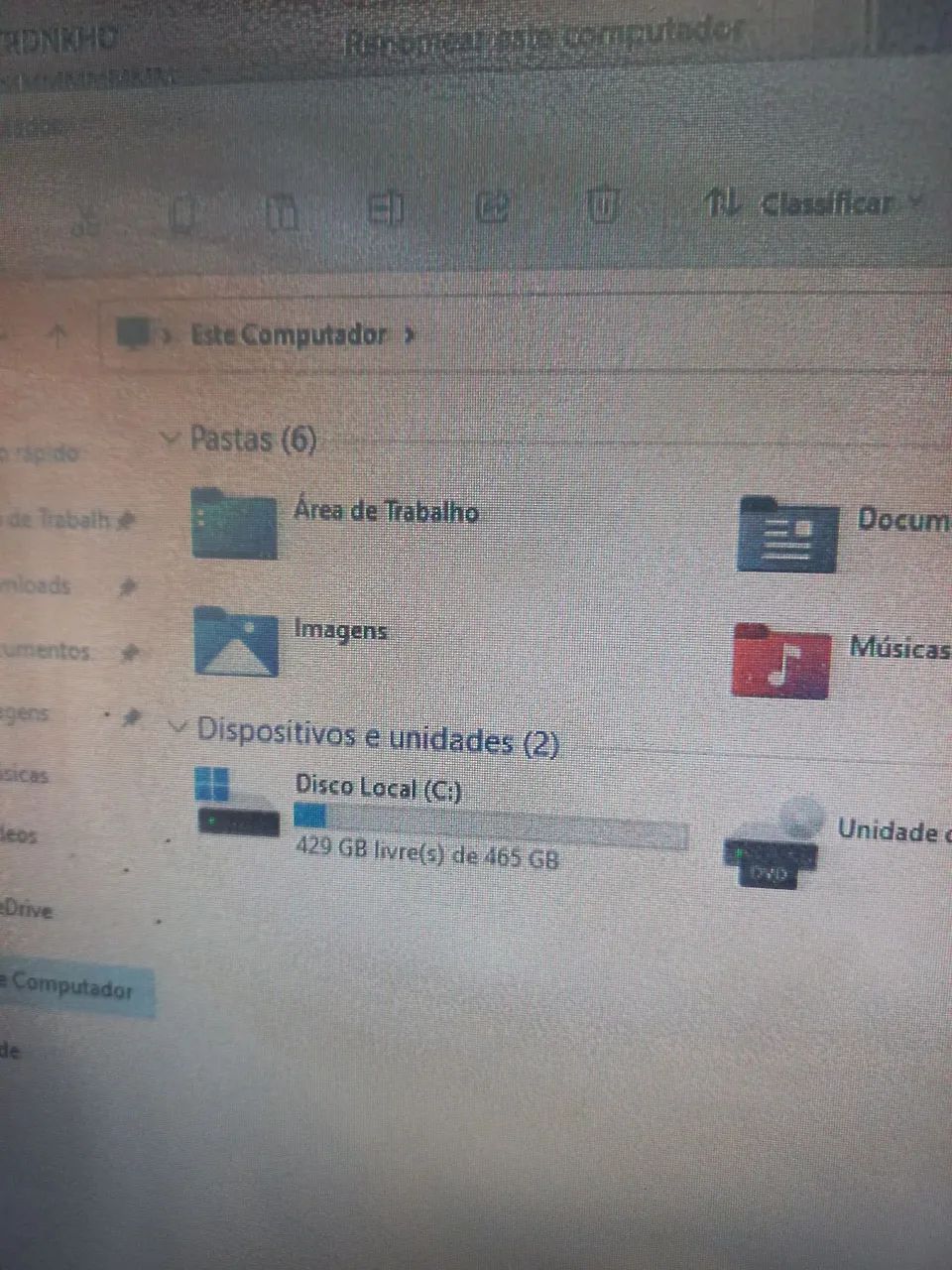Select the Músicas label
Image resolution: width=952 pixels, height=1270 pixels.
[899, 648]
